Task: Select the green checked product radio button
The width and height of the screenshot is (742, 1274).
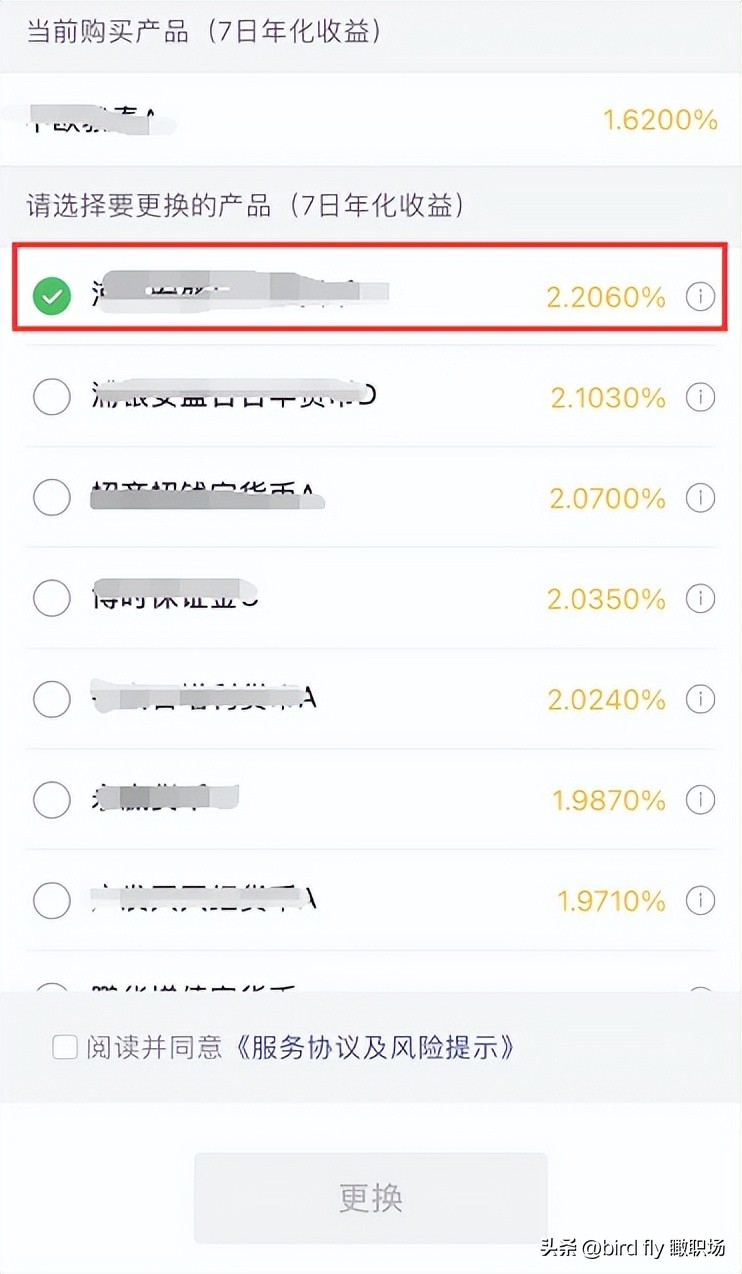Action: (x=52, y=296)
